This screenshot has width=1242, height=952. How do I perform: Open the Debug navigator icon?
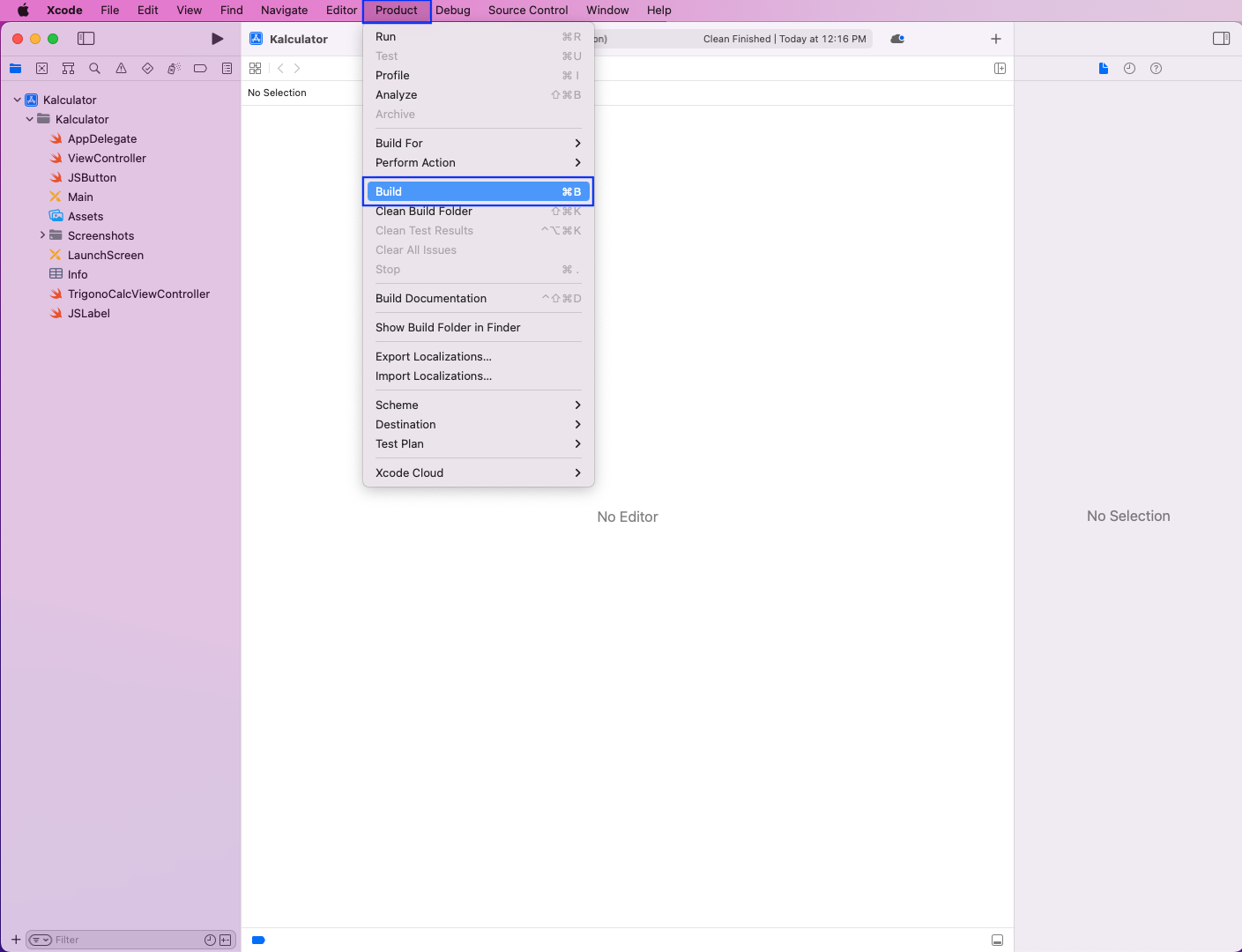(x=174, y=68)
